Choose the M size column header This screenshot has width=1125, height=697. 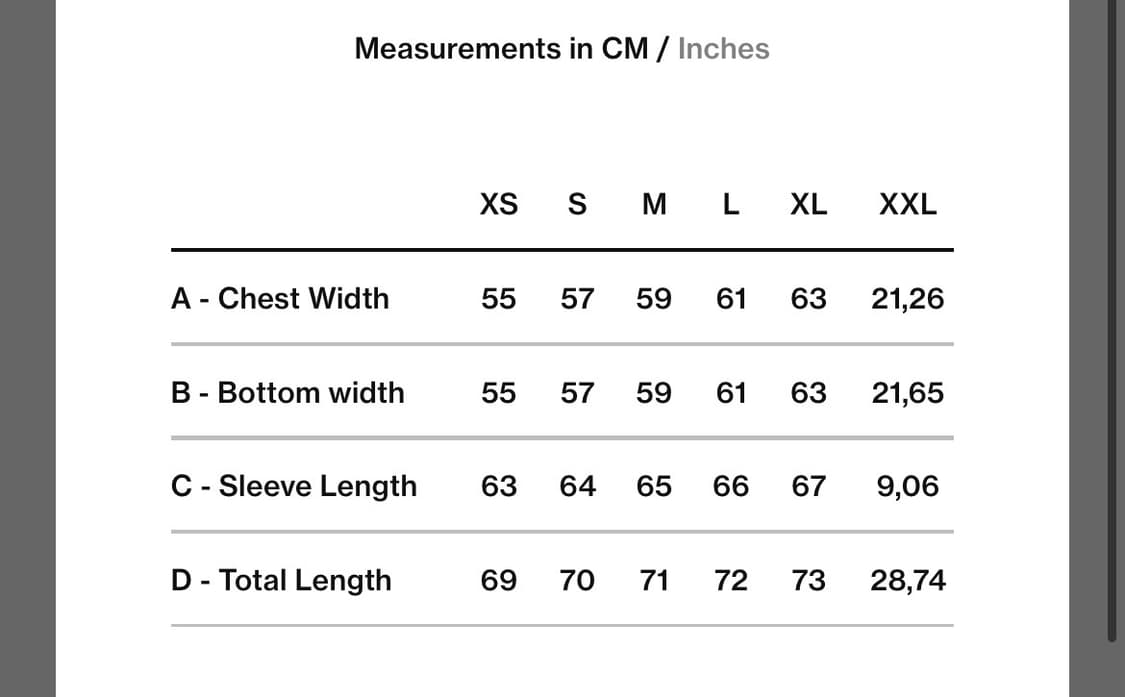654,205
